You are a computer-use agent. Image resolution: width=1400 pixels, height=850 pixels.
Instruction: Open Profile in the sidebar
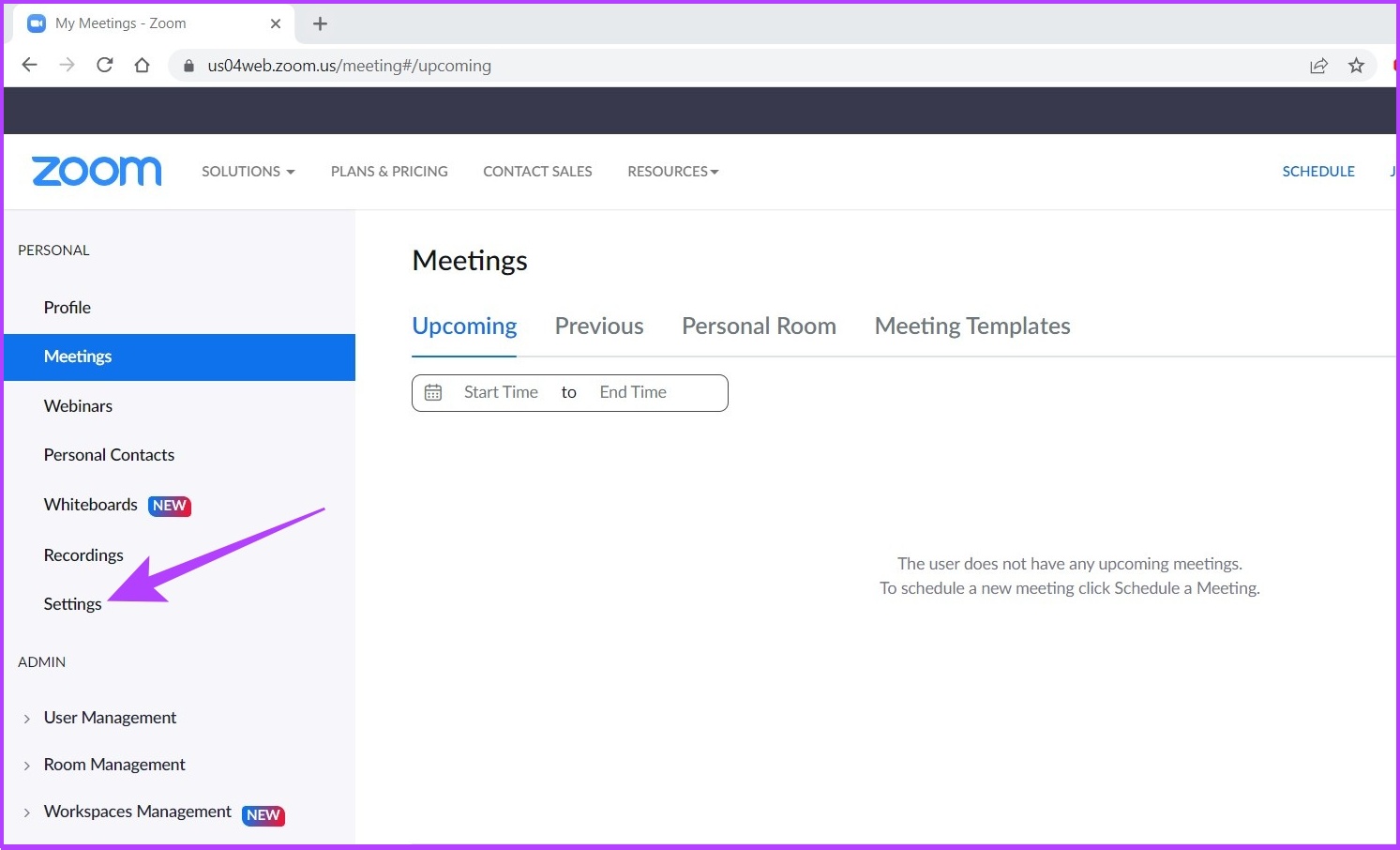(68, 308)
